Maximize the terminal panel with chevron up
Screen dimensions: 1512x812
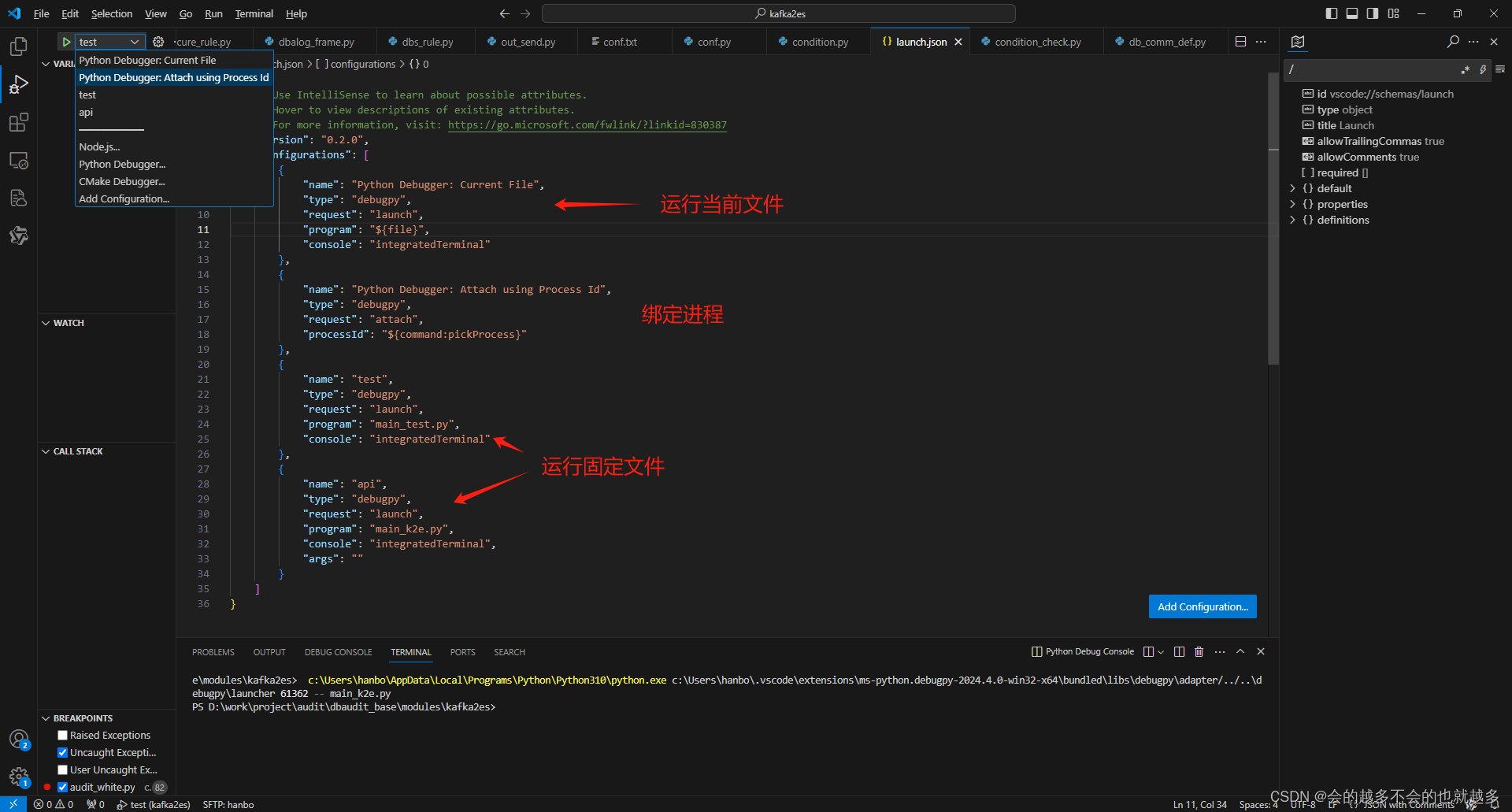[x=1240, y=651]
